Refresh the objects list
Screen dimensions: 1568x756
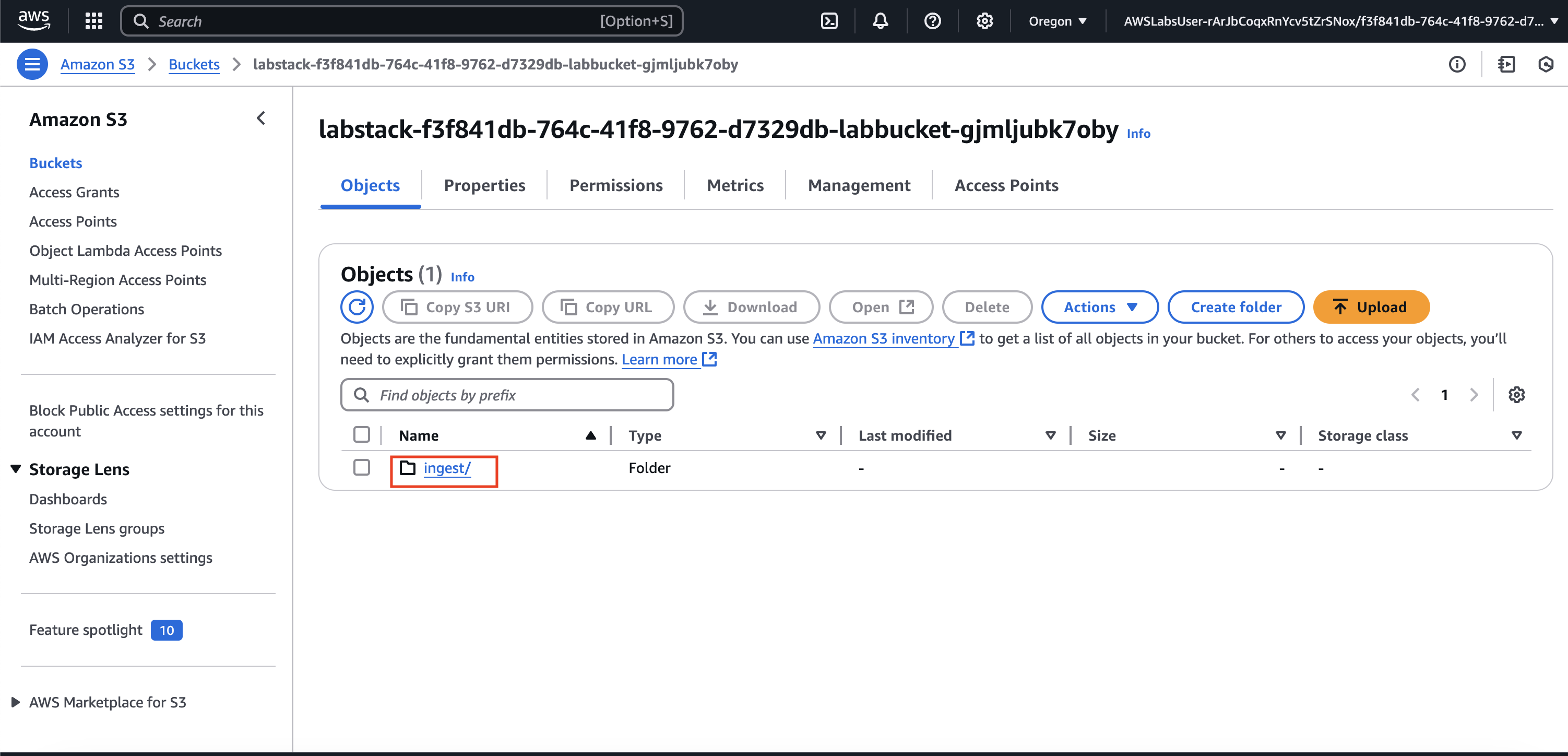pyautogui.click(x=357, y=307)
